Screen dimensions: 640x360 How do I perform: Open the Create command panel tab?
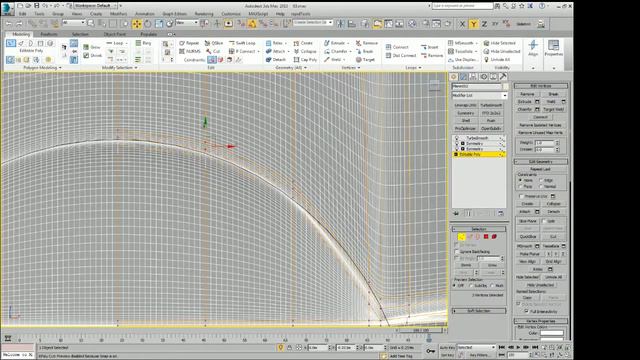[453, 77]
